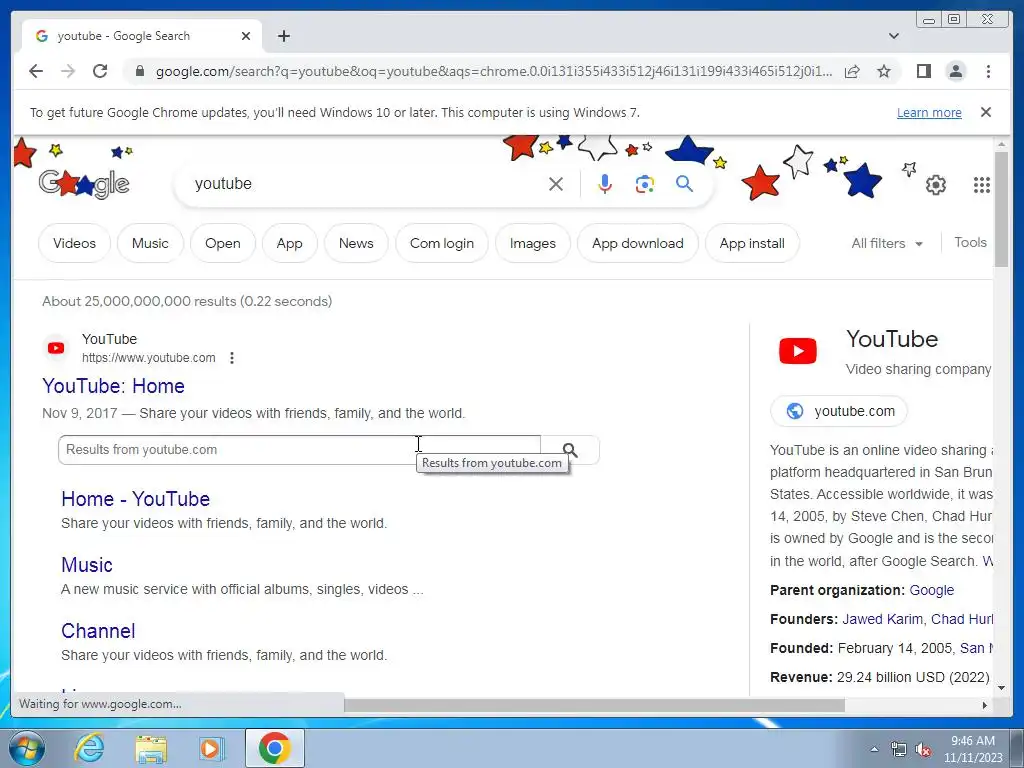
Task: Open a new tab with the plus button
Action: (x=283, y=36)
